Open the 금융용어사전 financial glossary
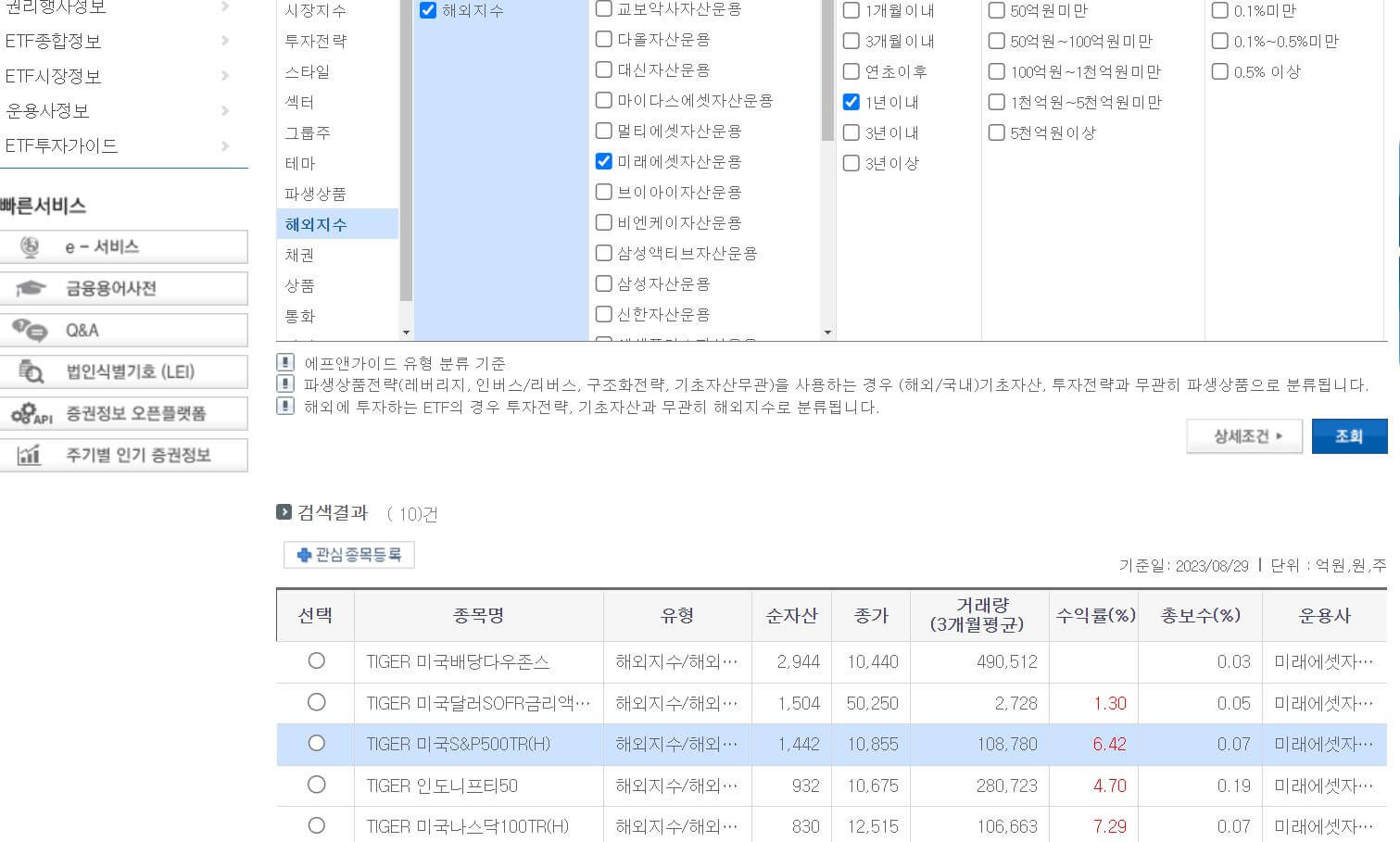Image resolution: width=1400 pixels, height=842 pixels. [x=125, y=288]
